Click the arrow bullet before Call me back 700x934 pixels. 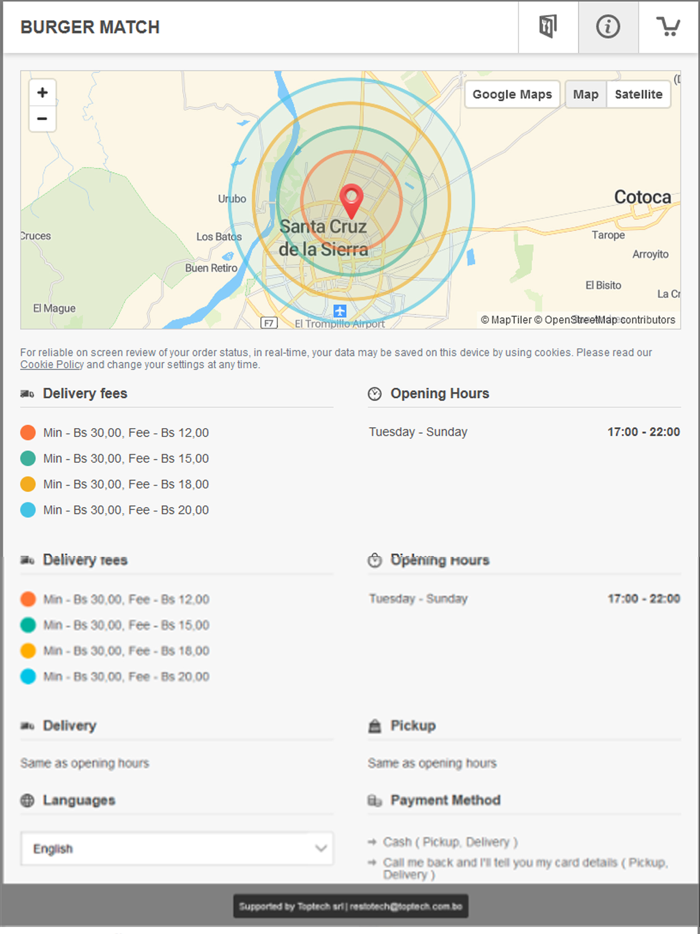[372, 863]
